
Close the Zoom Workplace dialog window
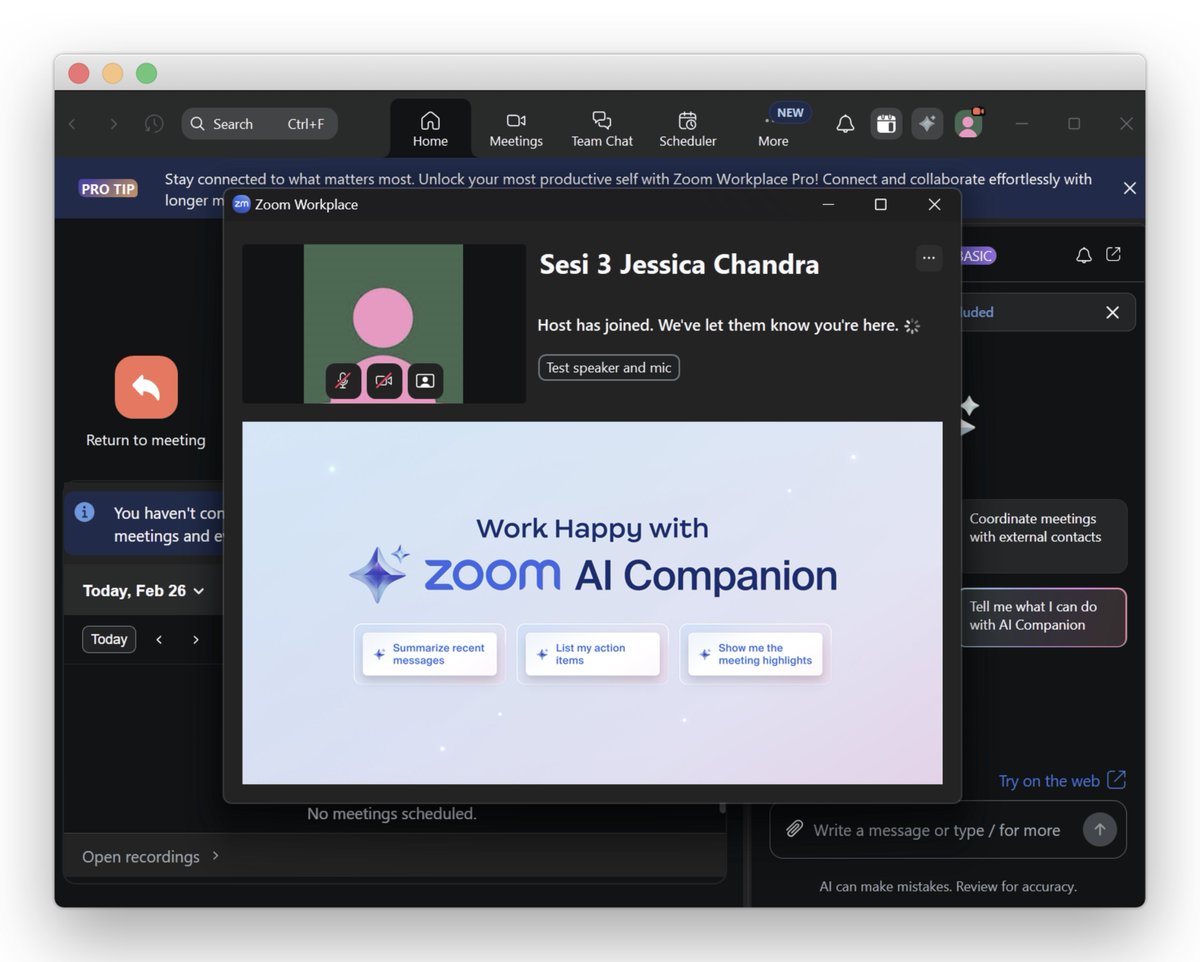pos(934,204)
